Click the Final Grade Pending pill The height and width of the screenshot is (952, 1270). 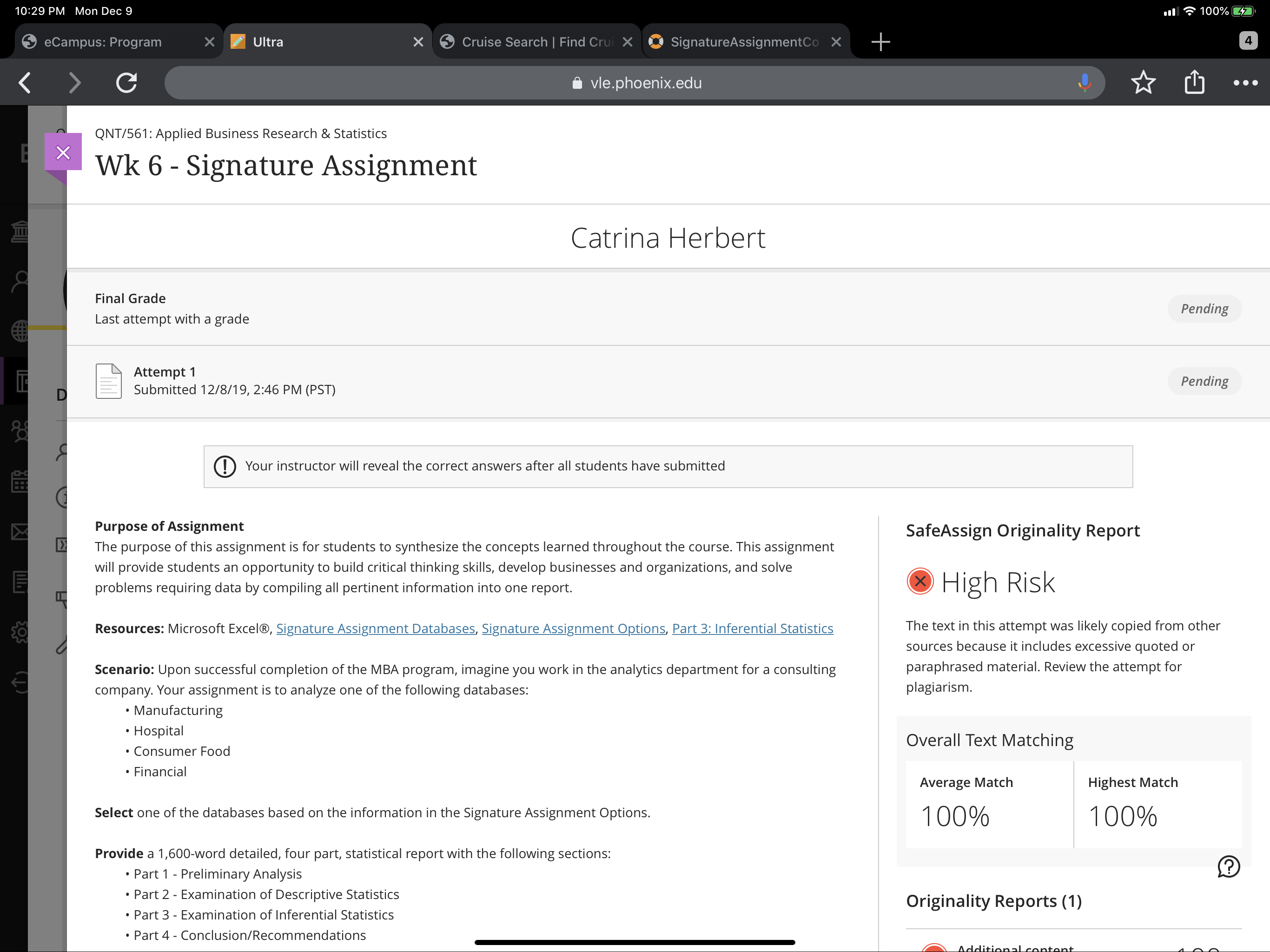1204,309
